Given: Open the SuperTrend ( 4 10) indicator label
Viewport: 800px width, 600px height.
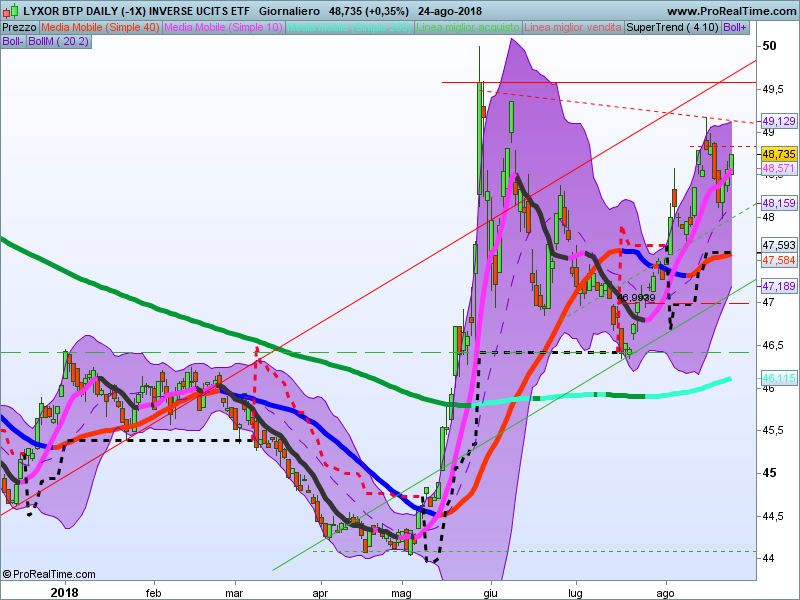Looking at the screenshot, I should [673, 28].
